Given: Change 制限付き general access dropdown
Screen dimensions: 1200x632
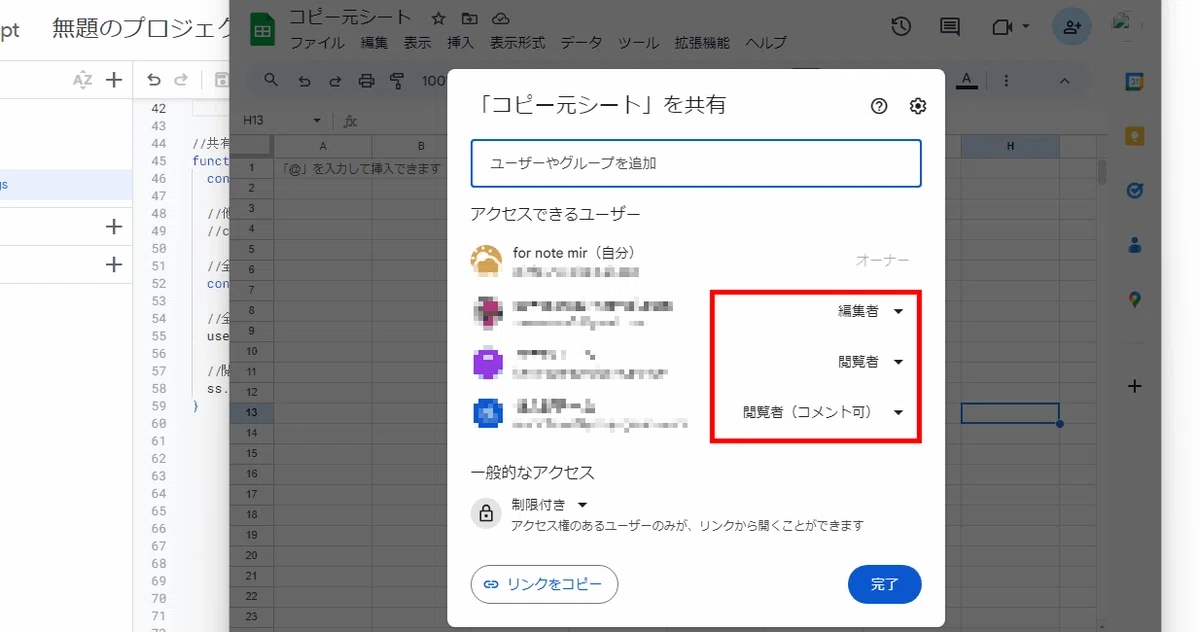Looking at the screenshot, I should point(549,504).
